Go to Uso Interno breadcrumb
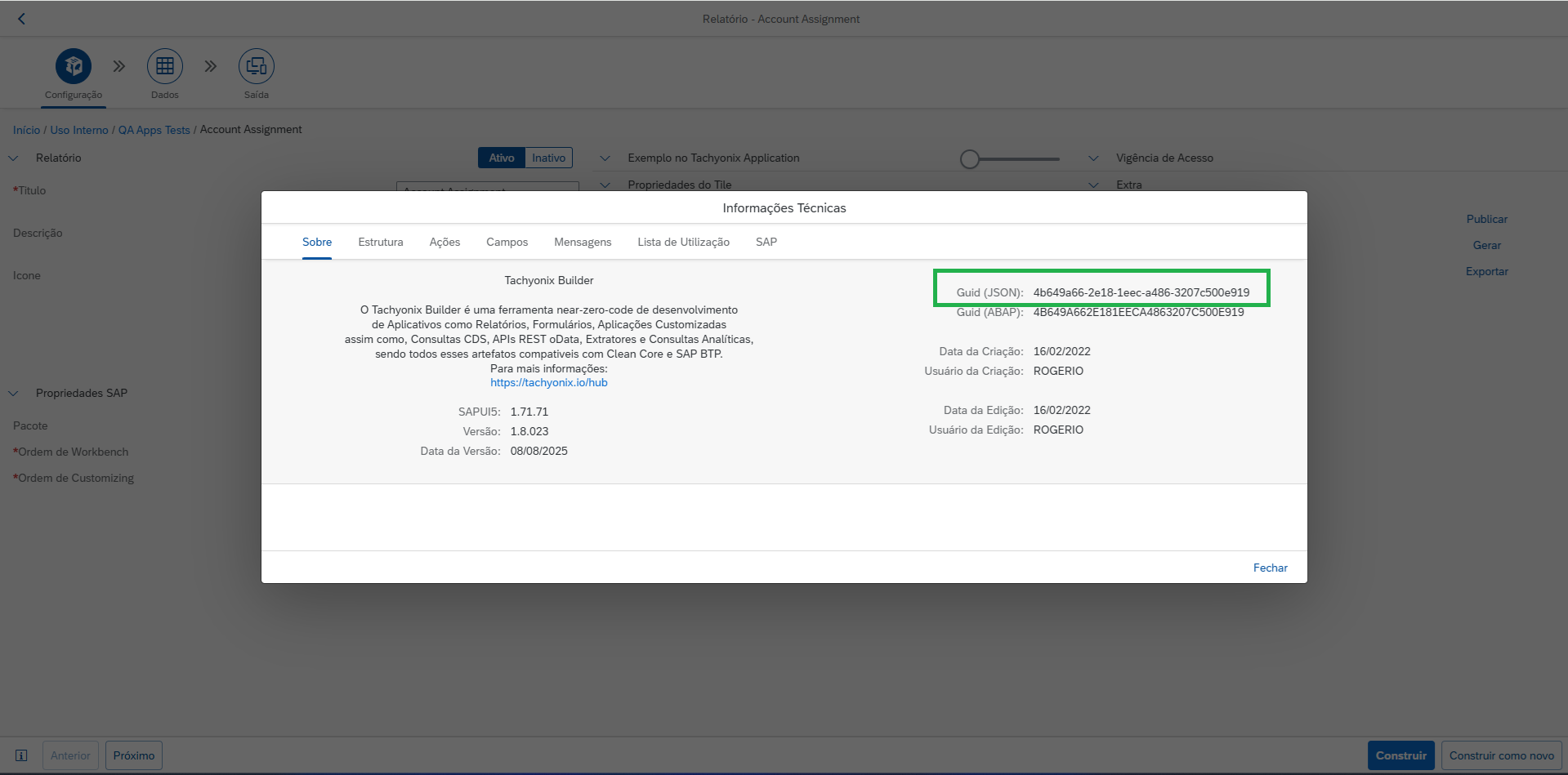This screenshot has height=775, width=1568. click(79, 130)
